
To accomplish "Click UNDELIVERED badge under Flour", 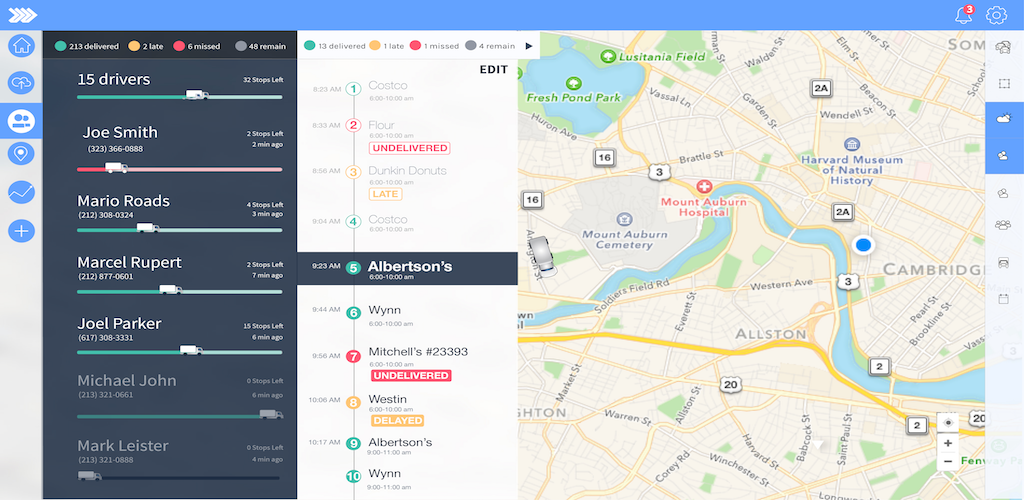I will pyautogui.click(x=409, y=148).
